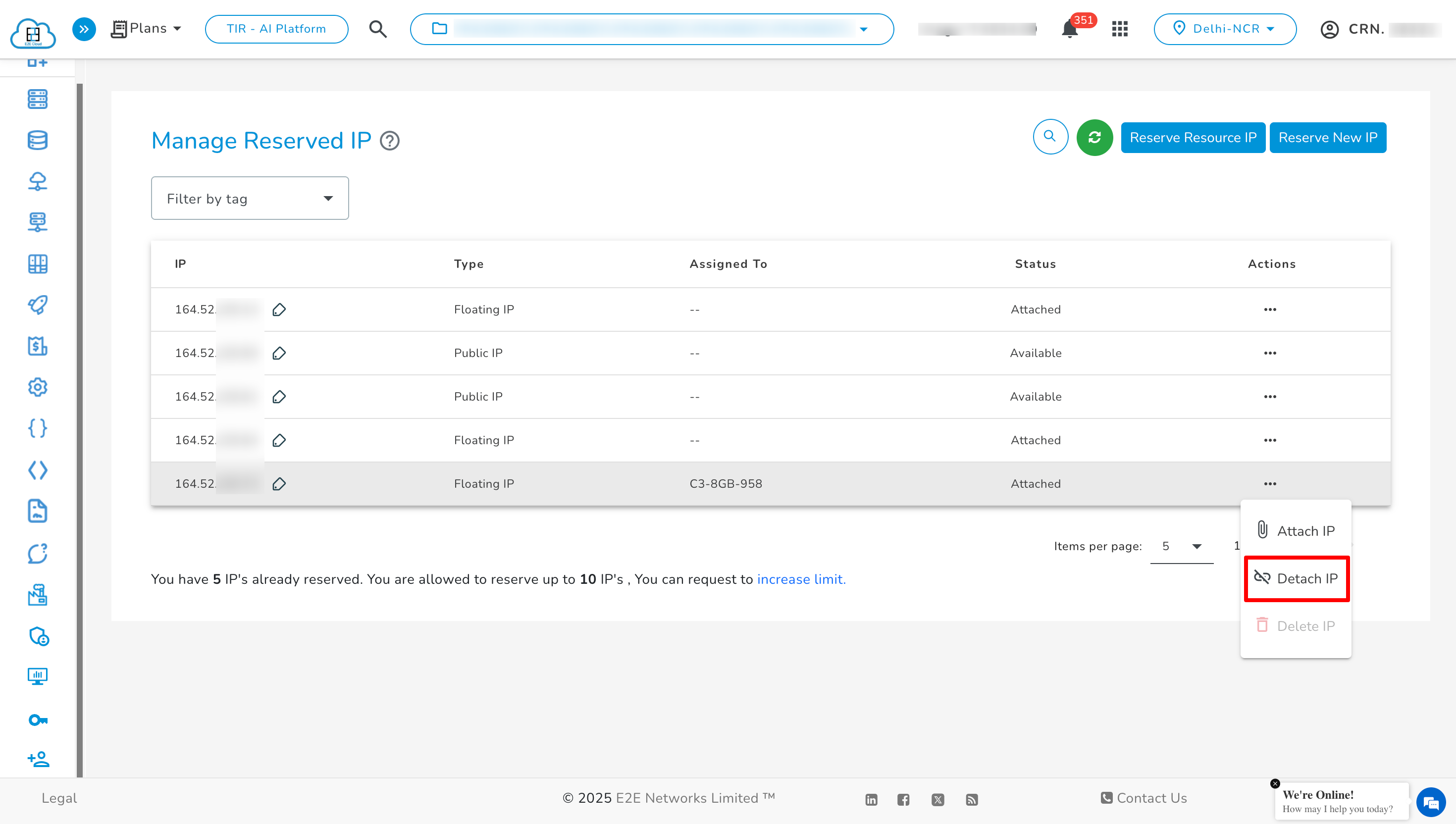Open the apps grid icon
Screen dimensions: 1456x824
[1119, 29]
